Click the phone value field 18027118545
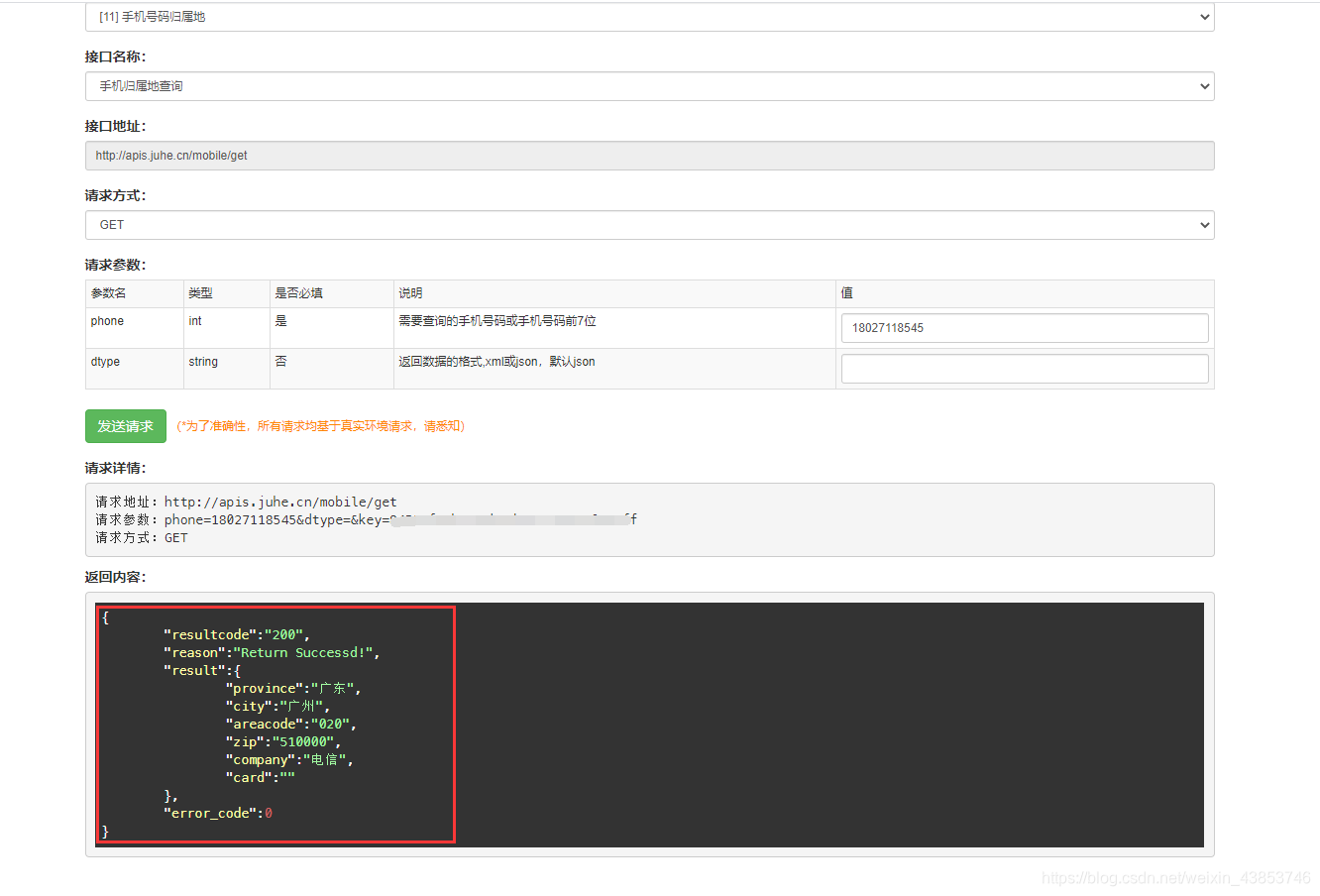The height and width of the screenshot is (896, 1320). click(x=1025, y=328)
